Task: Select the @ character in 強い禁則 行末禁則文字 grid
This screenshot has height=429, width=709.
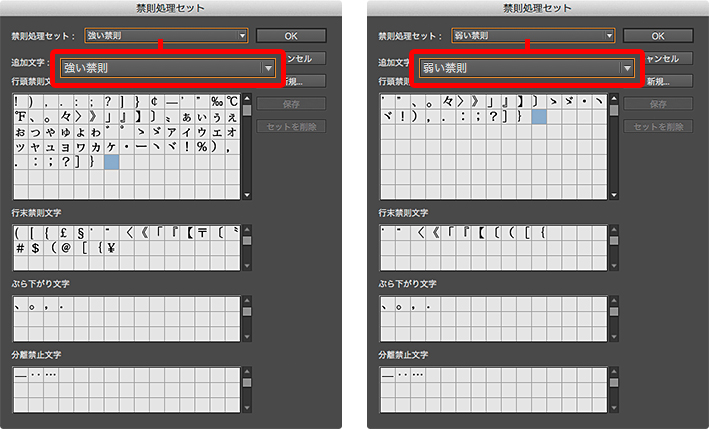Action: tap(66, 248)
